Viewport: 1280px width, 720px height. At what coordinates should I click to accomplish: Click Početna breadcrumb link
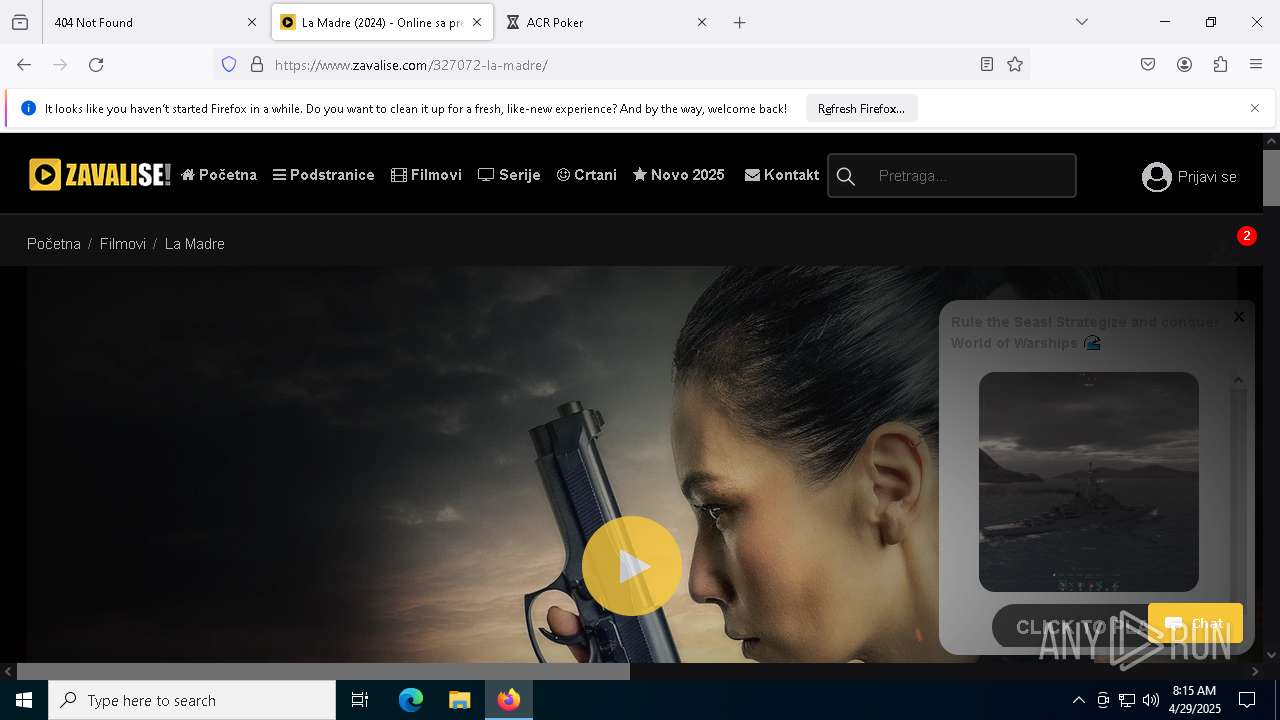[54, 244]
